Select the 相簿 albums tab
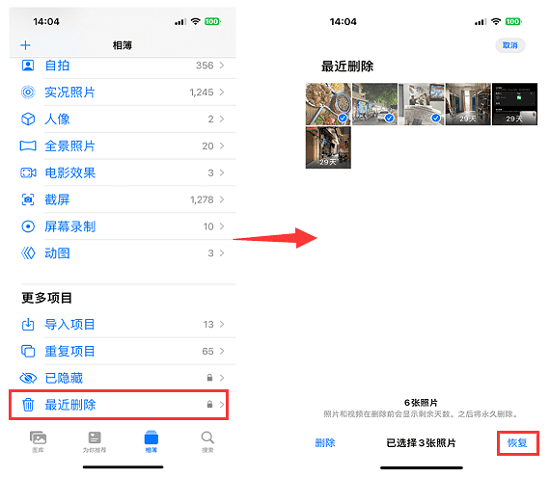The width and height of the screenshot is (550, 477). point(151,442)
